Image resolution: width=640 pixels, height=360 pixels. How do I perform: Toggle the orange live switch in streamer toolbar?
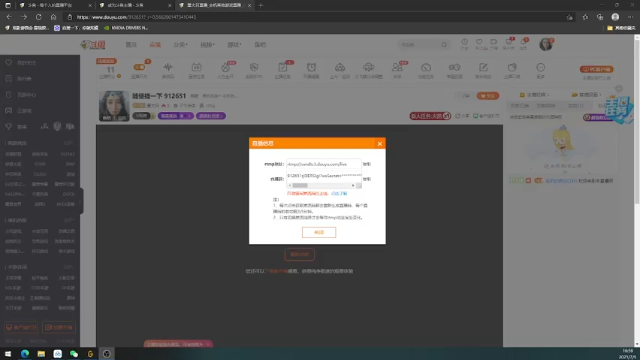(139, 67)
